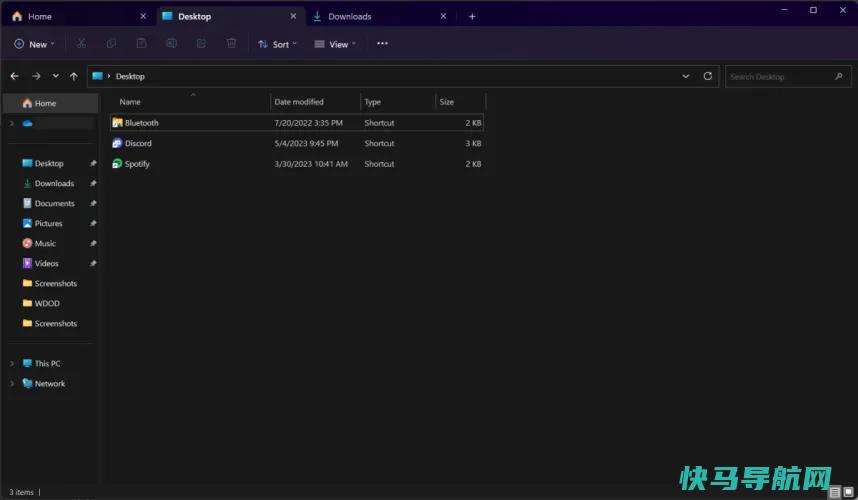The width and height of the screenshot is (858, 500).
Task: Unpin Music using its pin icon
Action: tap(93, 243)
